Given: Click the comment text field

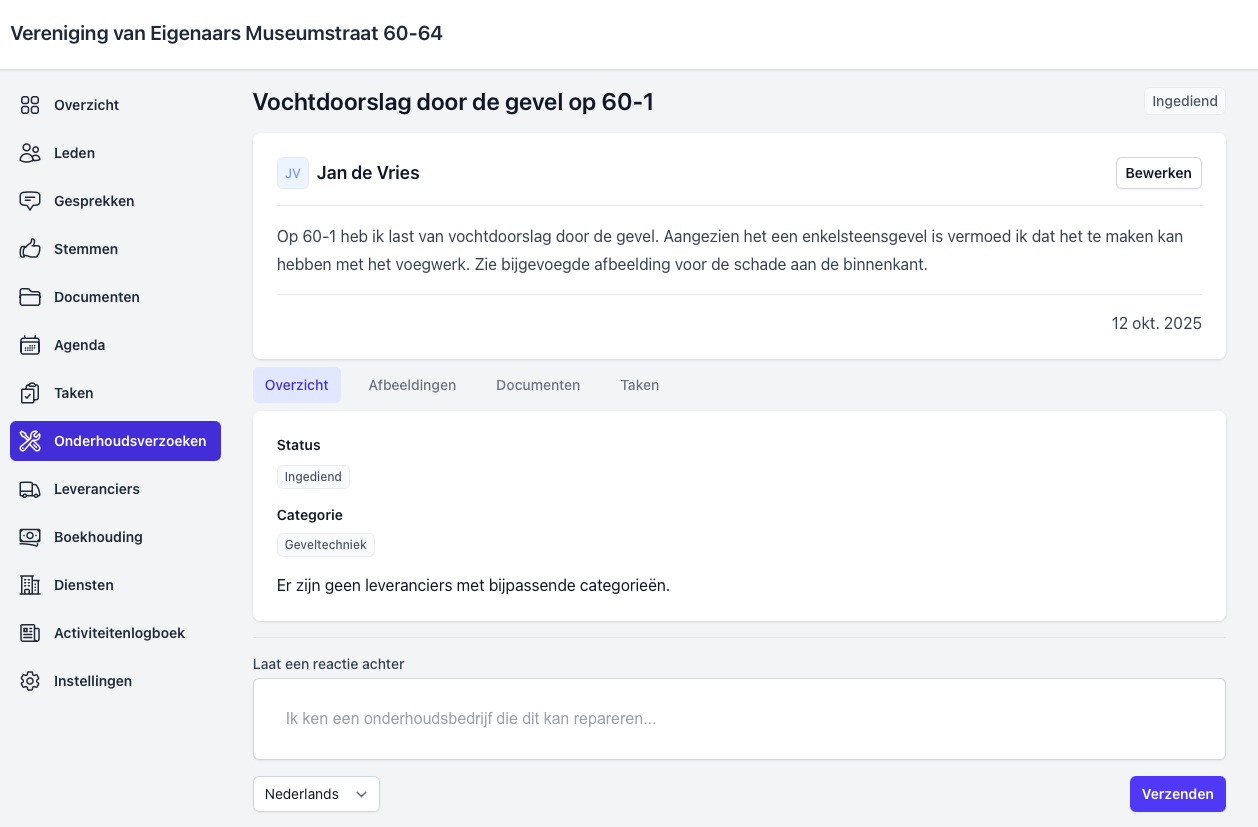Looking at the screenshot, I should pos(739,719).
